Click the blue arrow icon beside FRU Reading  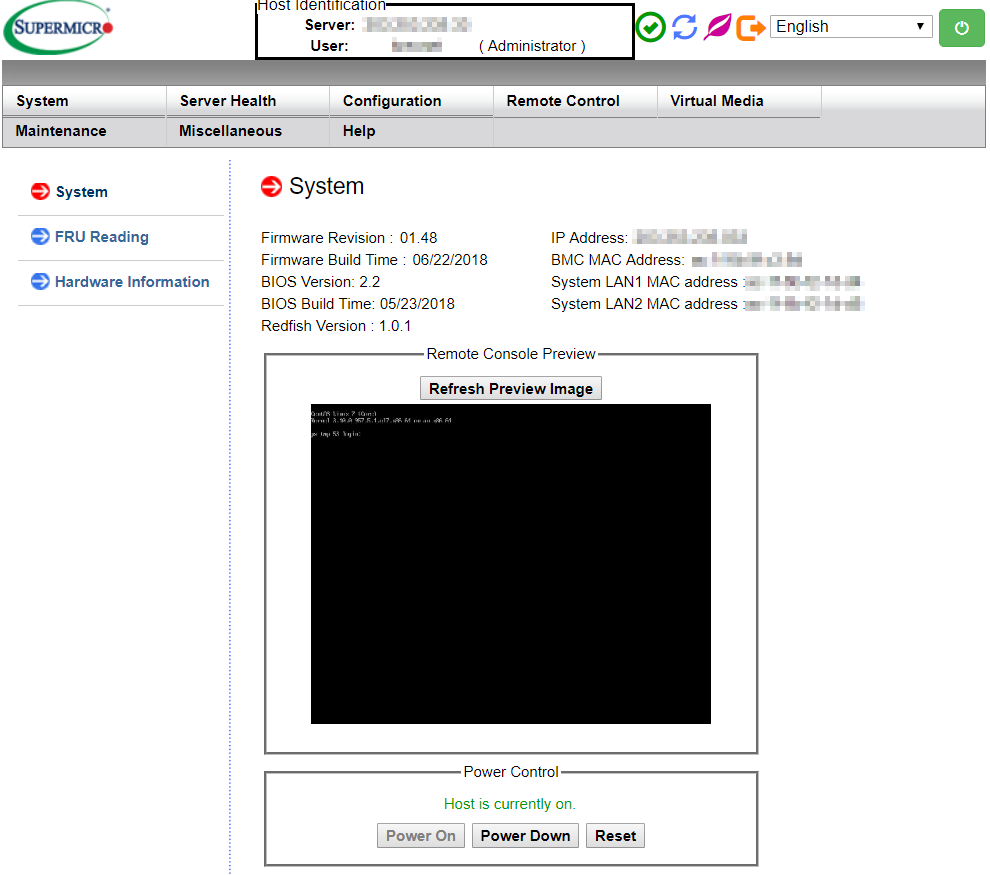pyautogui.click(x=40, y=237)
